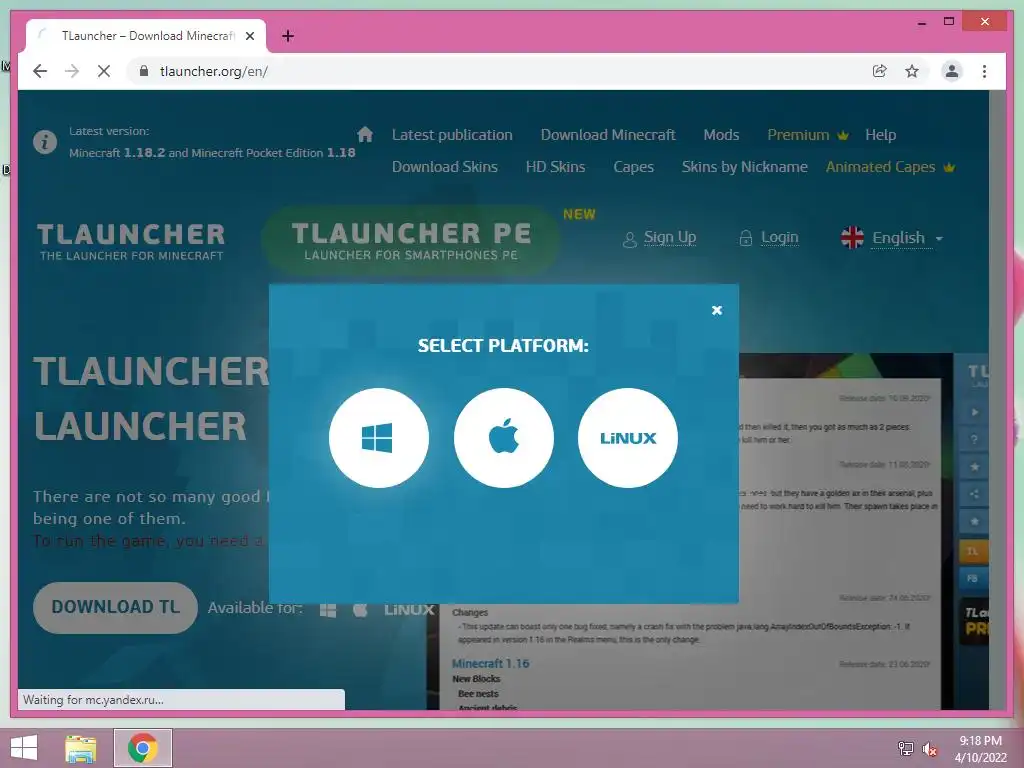1024x768 pixels.
Task: Go forward in browser history
Action: tap(72, 71)
